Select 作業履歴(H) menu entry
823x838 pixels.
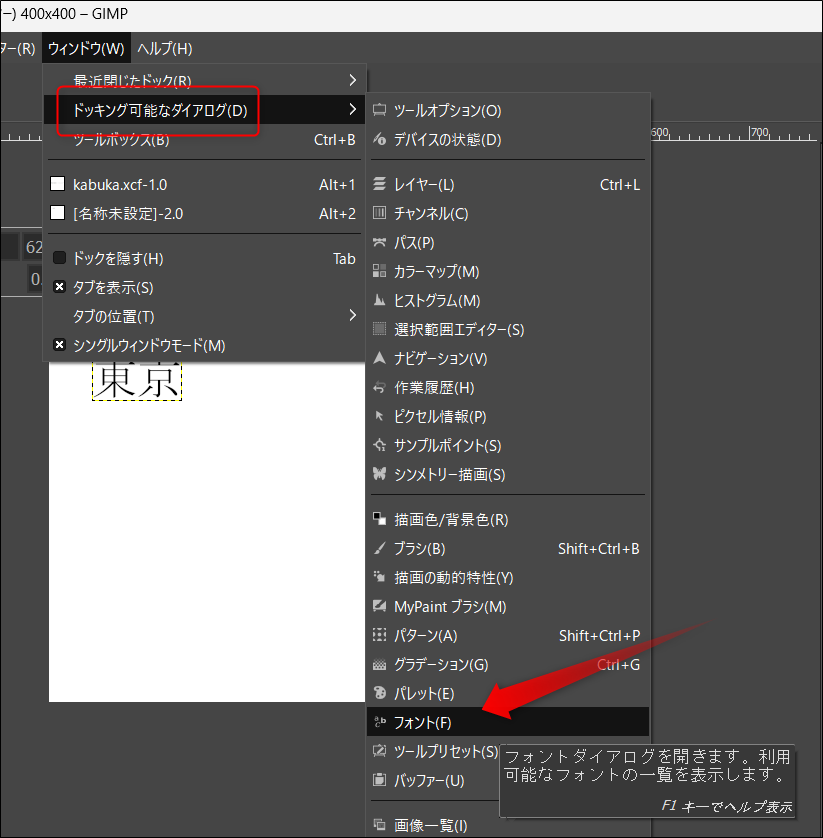(x=508, y=387)
